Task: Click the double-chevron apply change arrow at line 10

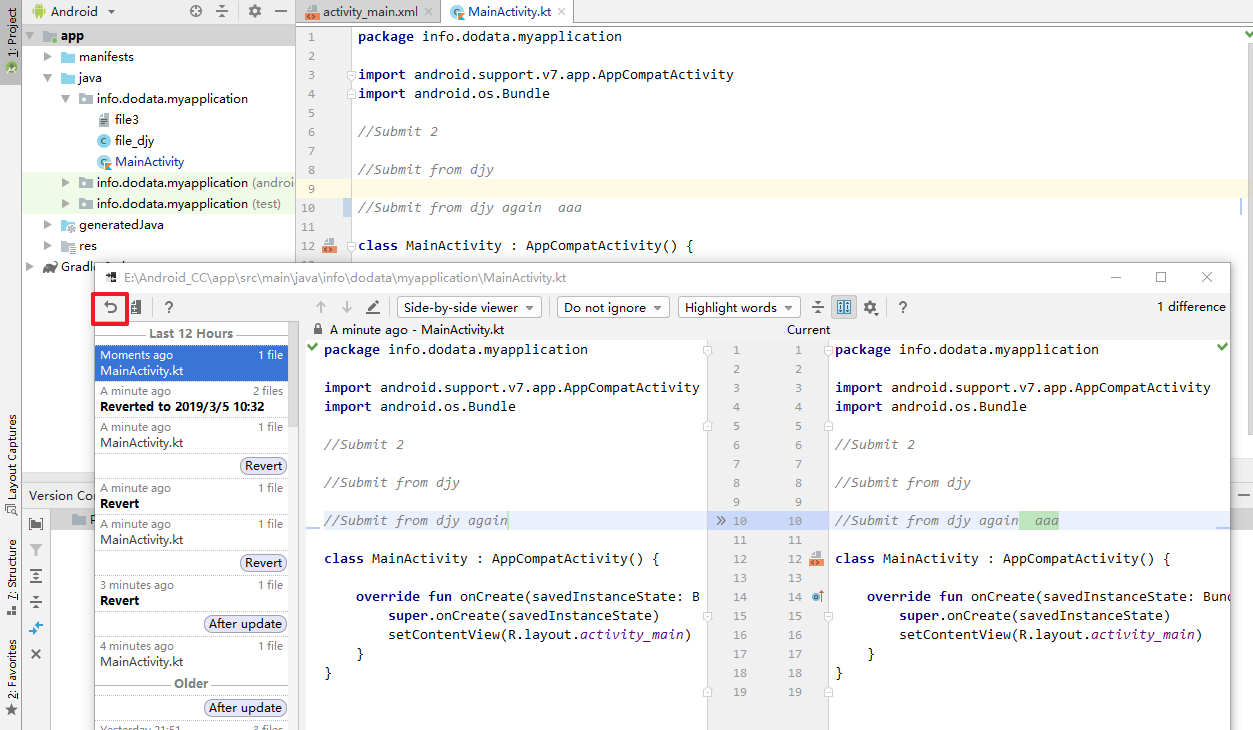Action: point(720,521)
